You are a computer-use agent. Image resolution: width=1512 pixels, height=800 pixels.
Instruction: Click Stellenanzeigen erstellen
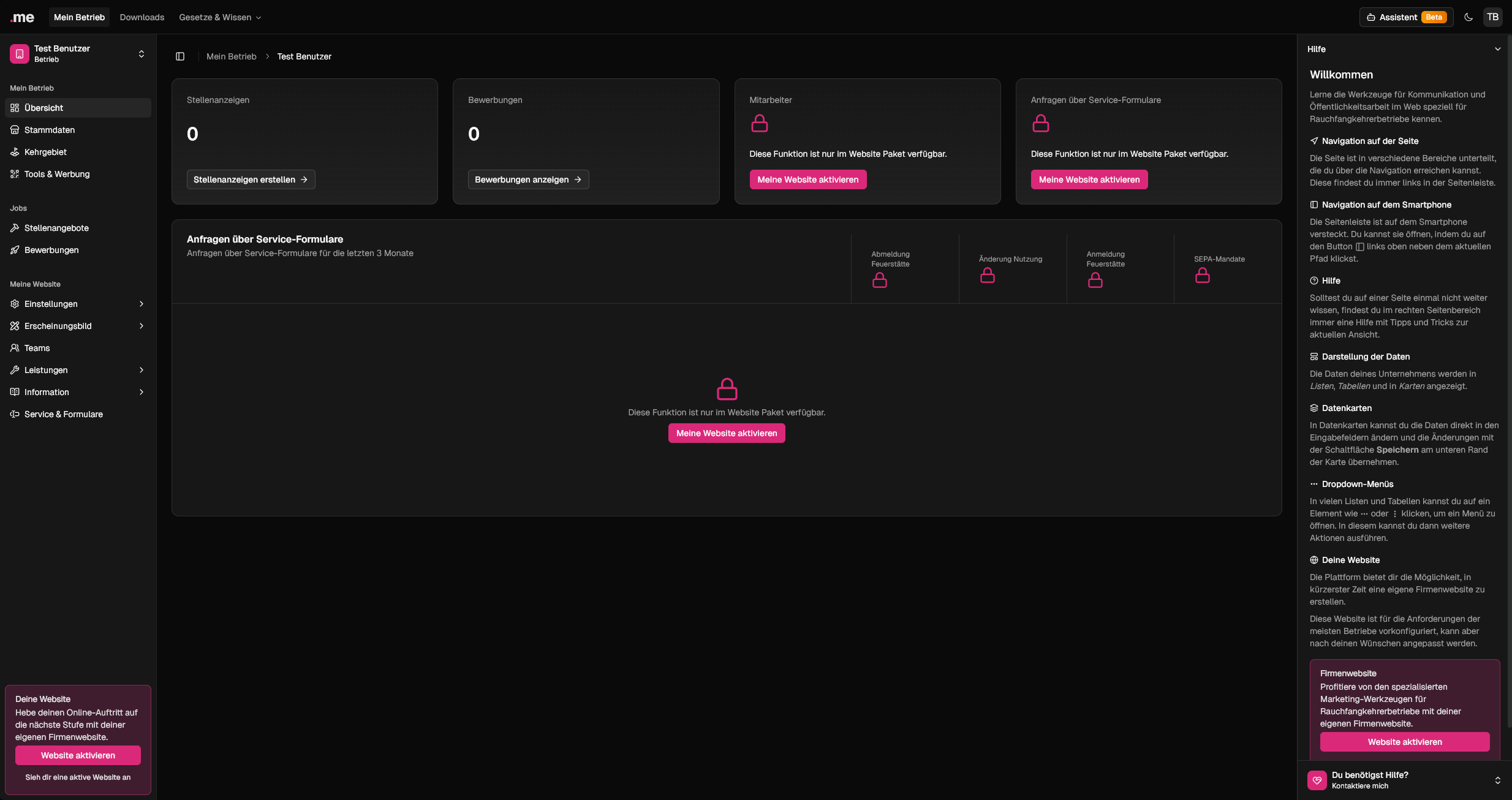coord(250,179)
